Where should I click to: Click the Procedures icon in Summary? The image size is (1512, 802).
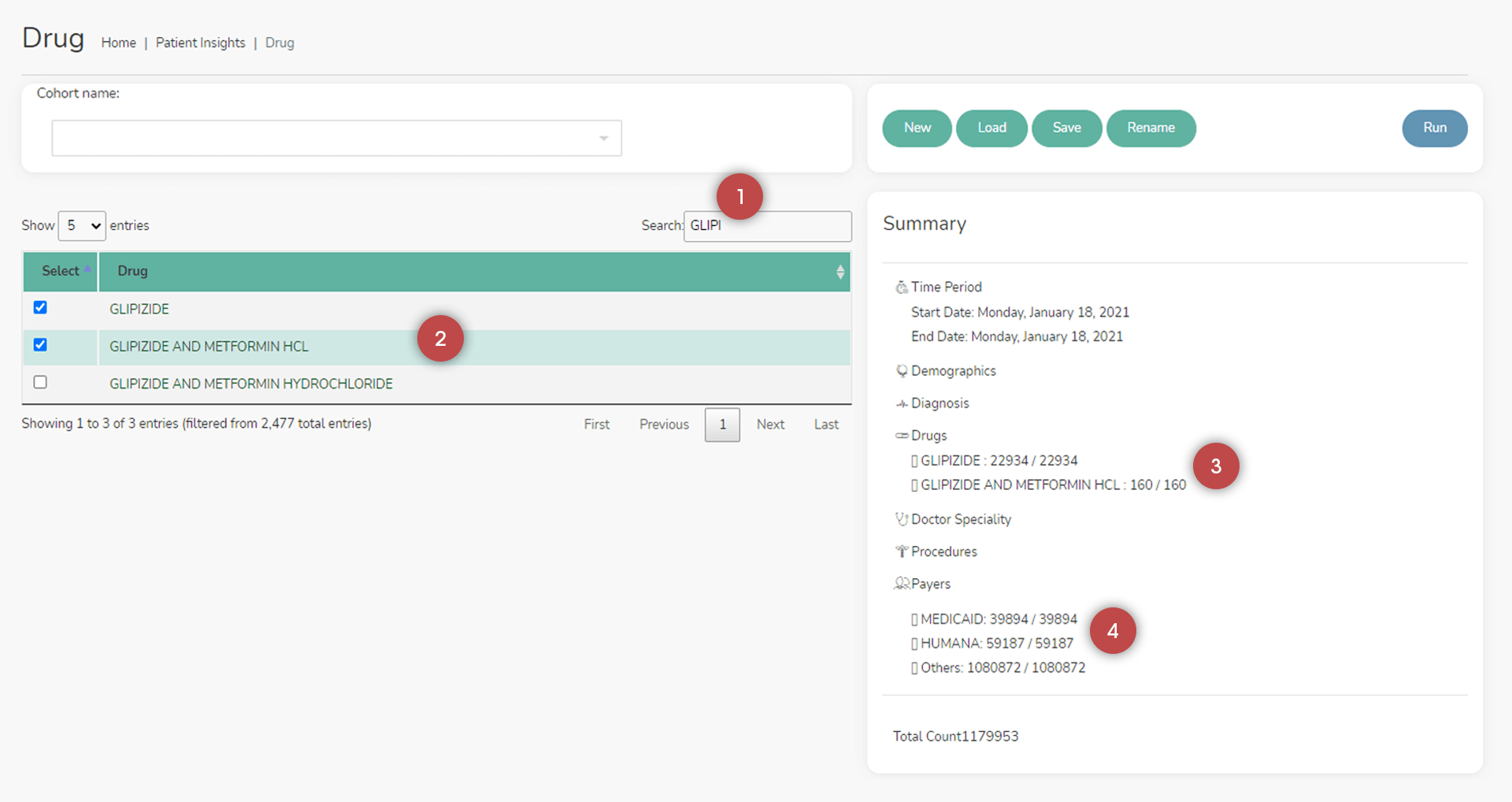[901, 551]
